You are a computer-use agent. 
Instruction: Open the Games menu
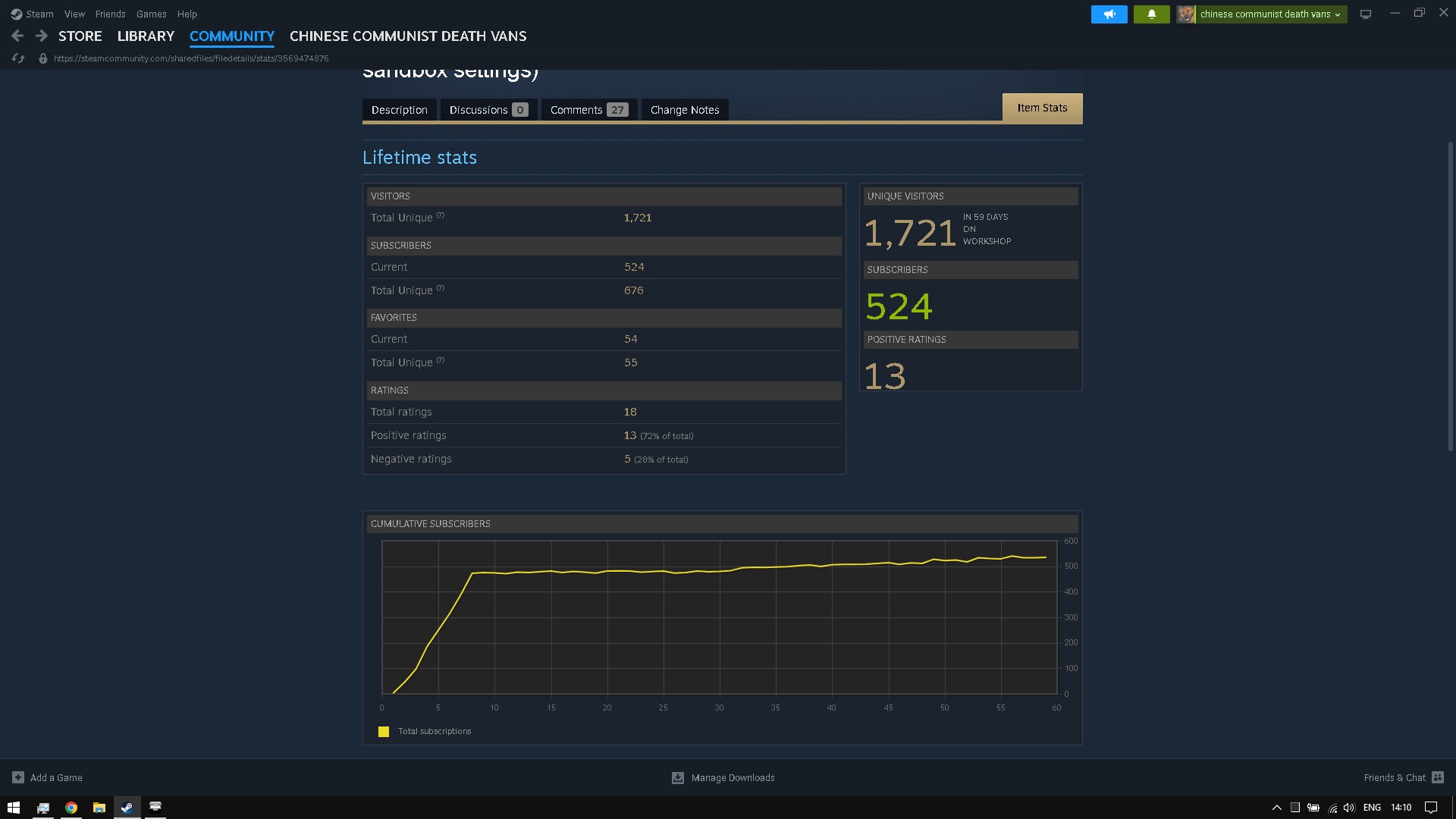click(151, 14)
